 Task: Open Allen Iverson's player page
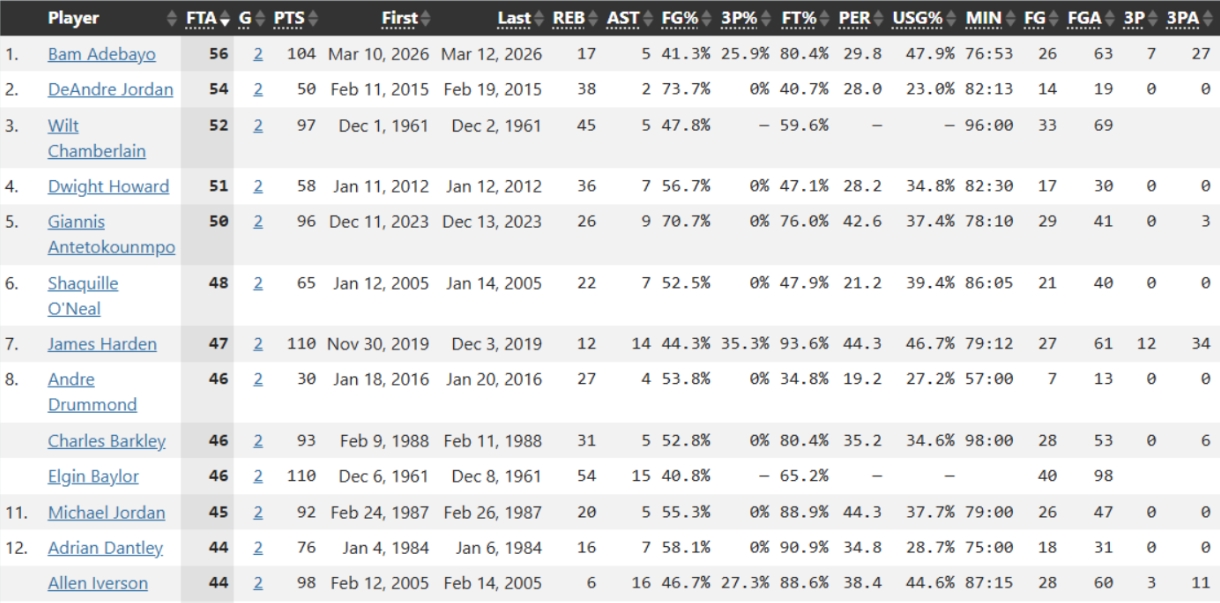[97, 584]
